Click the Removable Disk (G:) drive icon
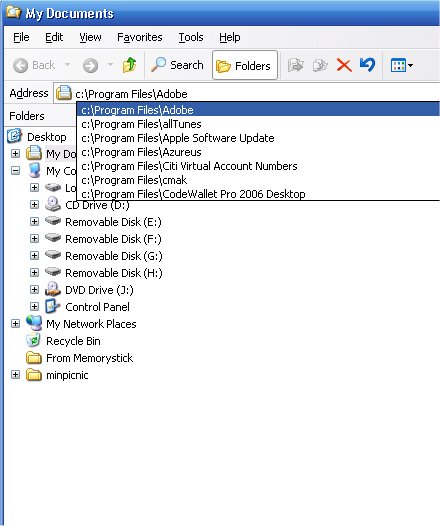 (53, 255)
